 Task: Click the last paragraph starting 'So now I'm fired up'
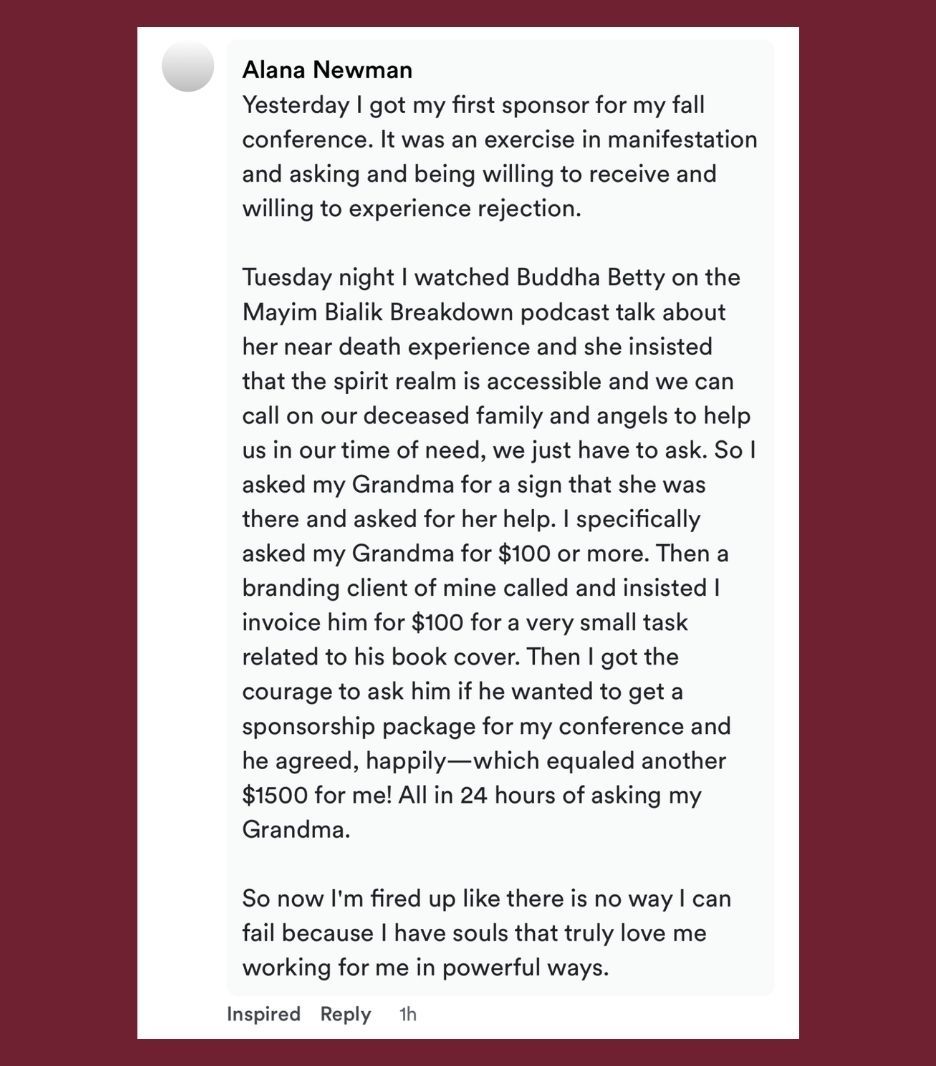pos(486,932)
